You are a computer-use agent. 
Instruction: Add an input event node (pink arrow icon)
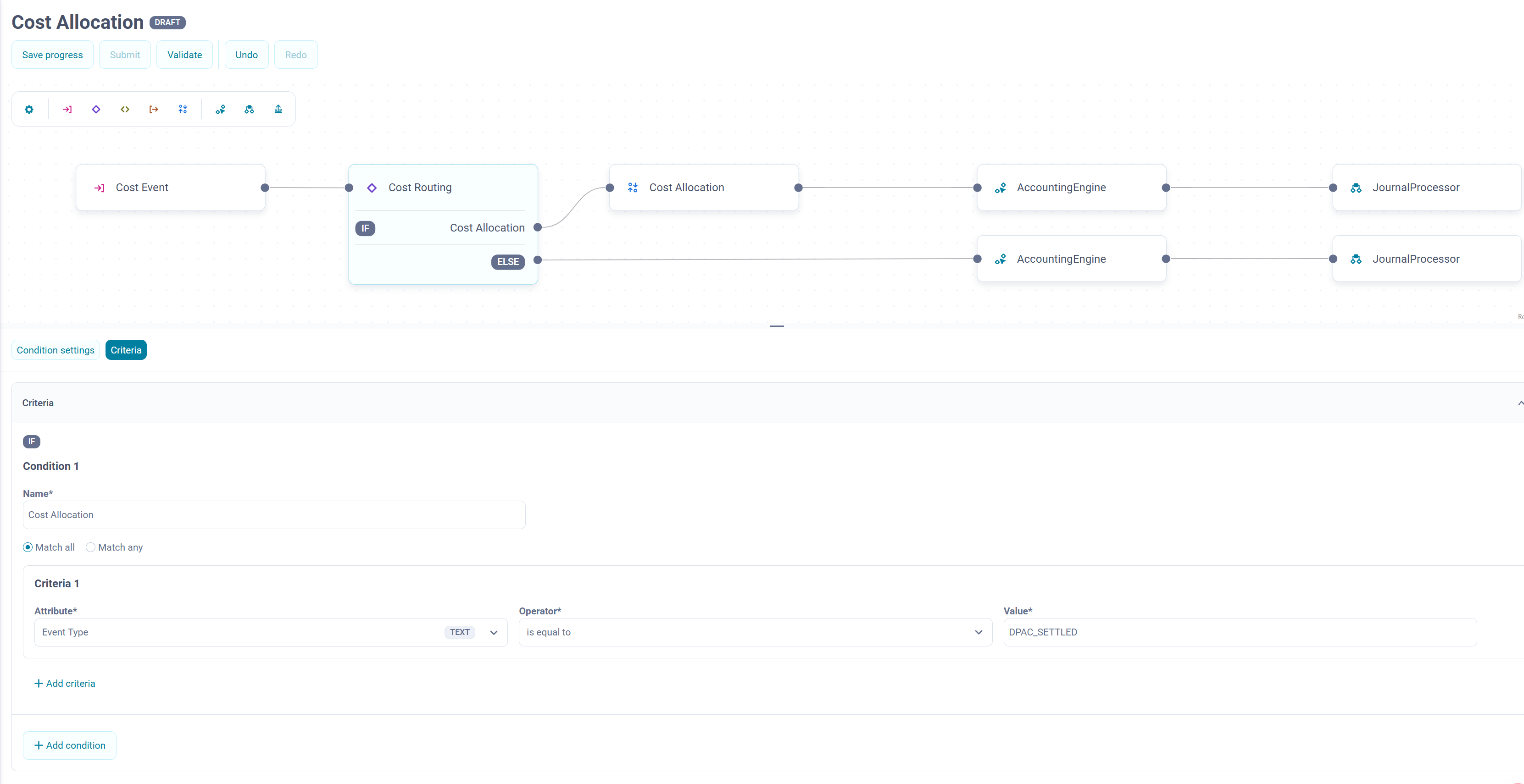pos(67,110)
